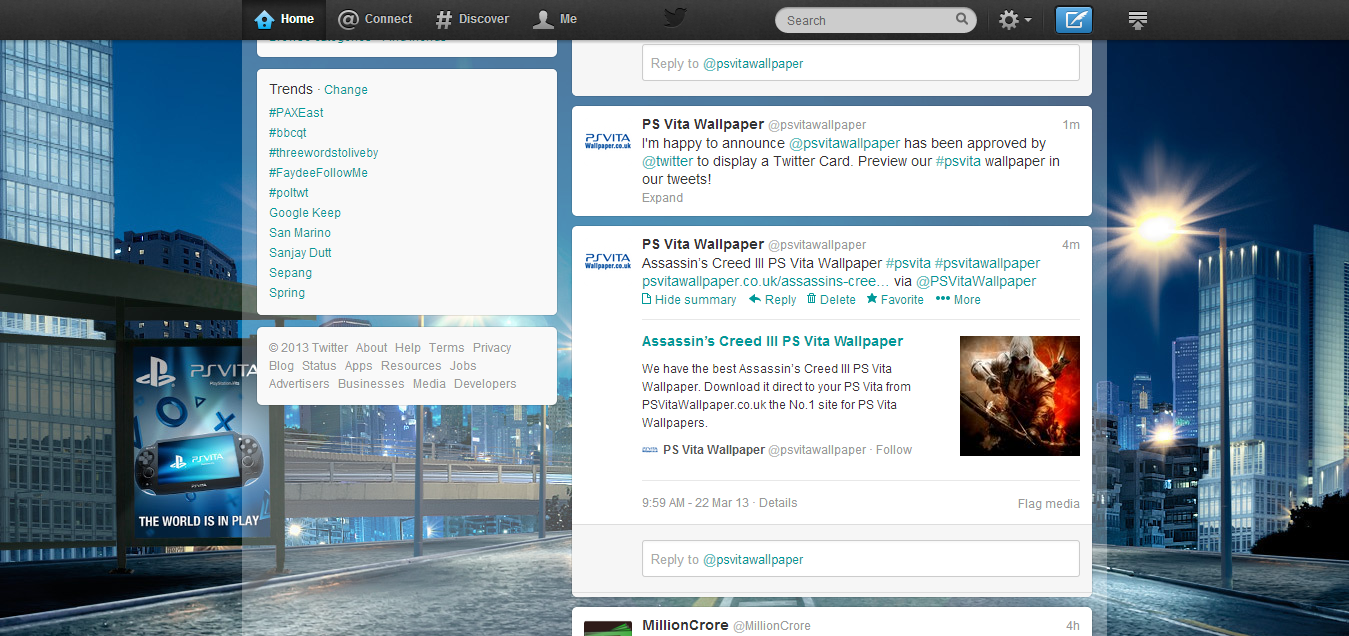This screenshot has width=1349, height=636.
Task: Follow PS Vita Wallpaper from card
Action: click(894, 450)
